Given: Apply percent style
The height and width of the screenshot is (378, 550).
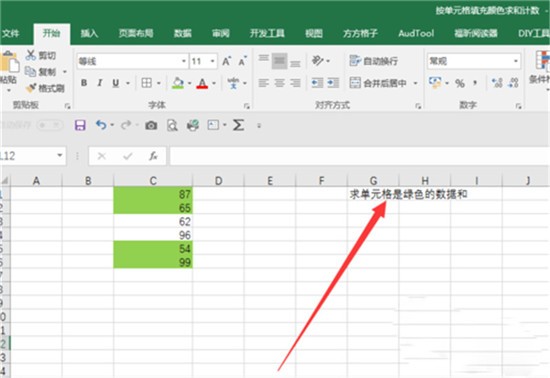Looking at the screenshot, I should (x=460, y=83).
